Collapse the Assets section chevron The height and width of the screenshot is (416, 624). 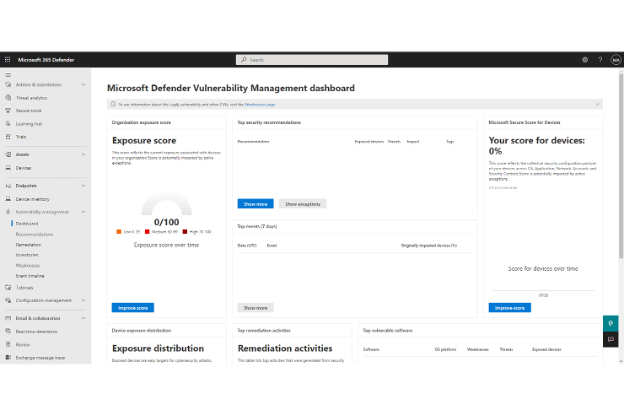[83, 154]
